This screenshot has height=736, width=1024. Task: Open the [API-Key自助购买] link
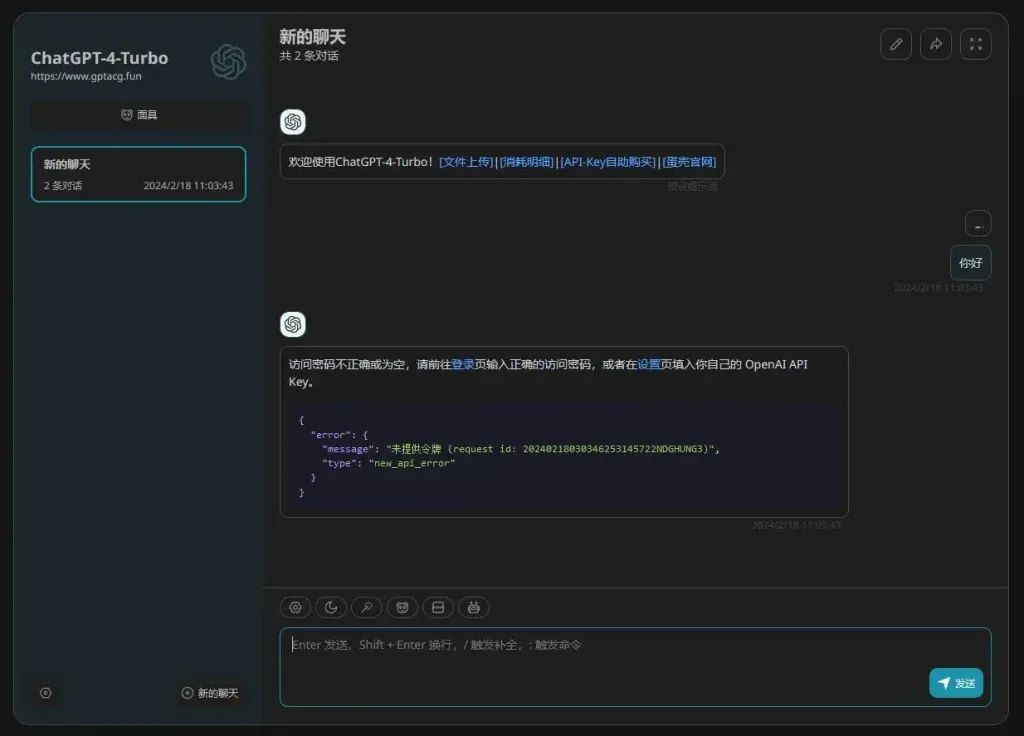pyautogui.click(x=607, y=162)
